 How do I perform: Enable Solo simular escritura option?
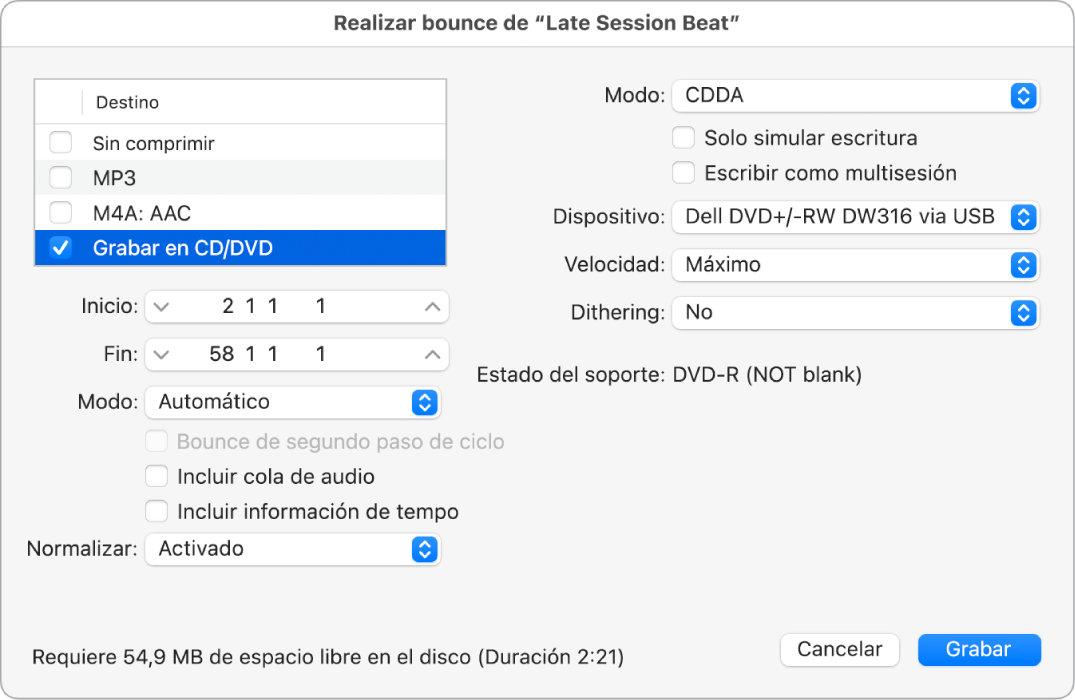684,137
